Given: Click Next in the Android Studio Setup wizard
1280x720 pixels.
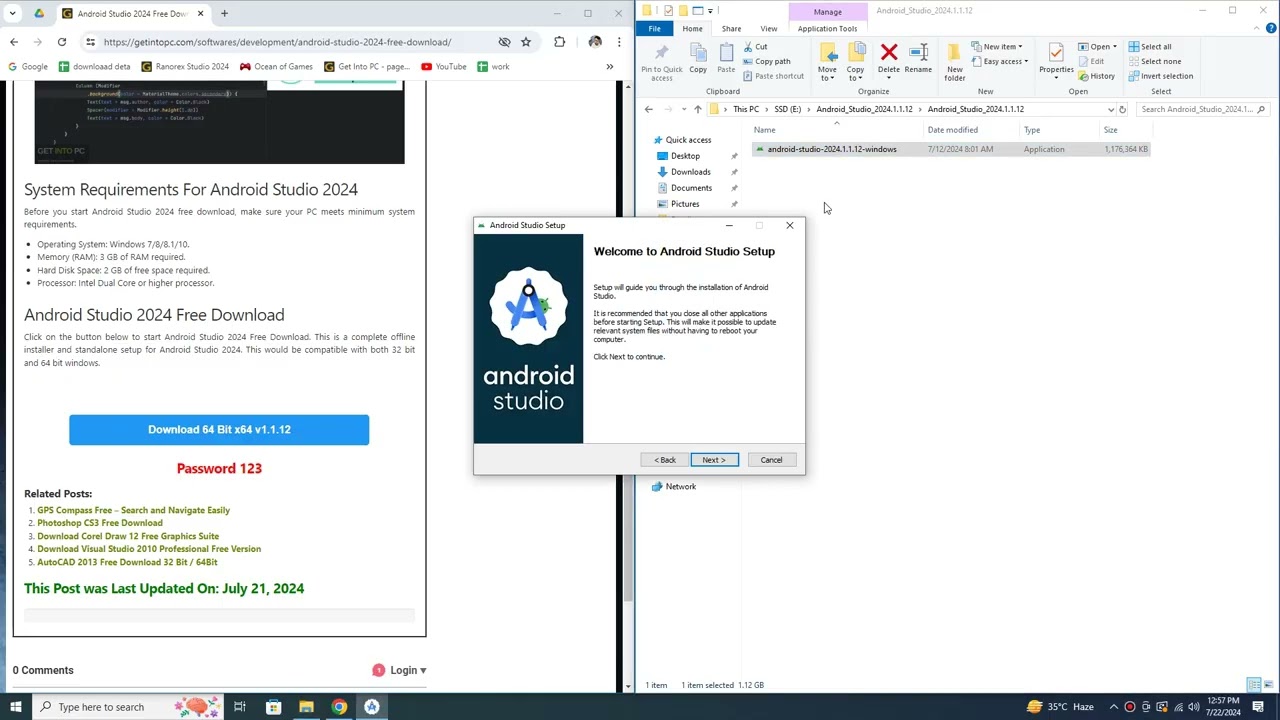Looking at the screenshot, I should [x=714, y=460].
